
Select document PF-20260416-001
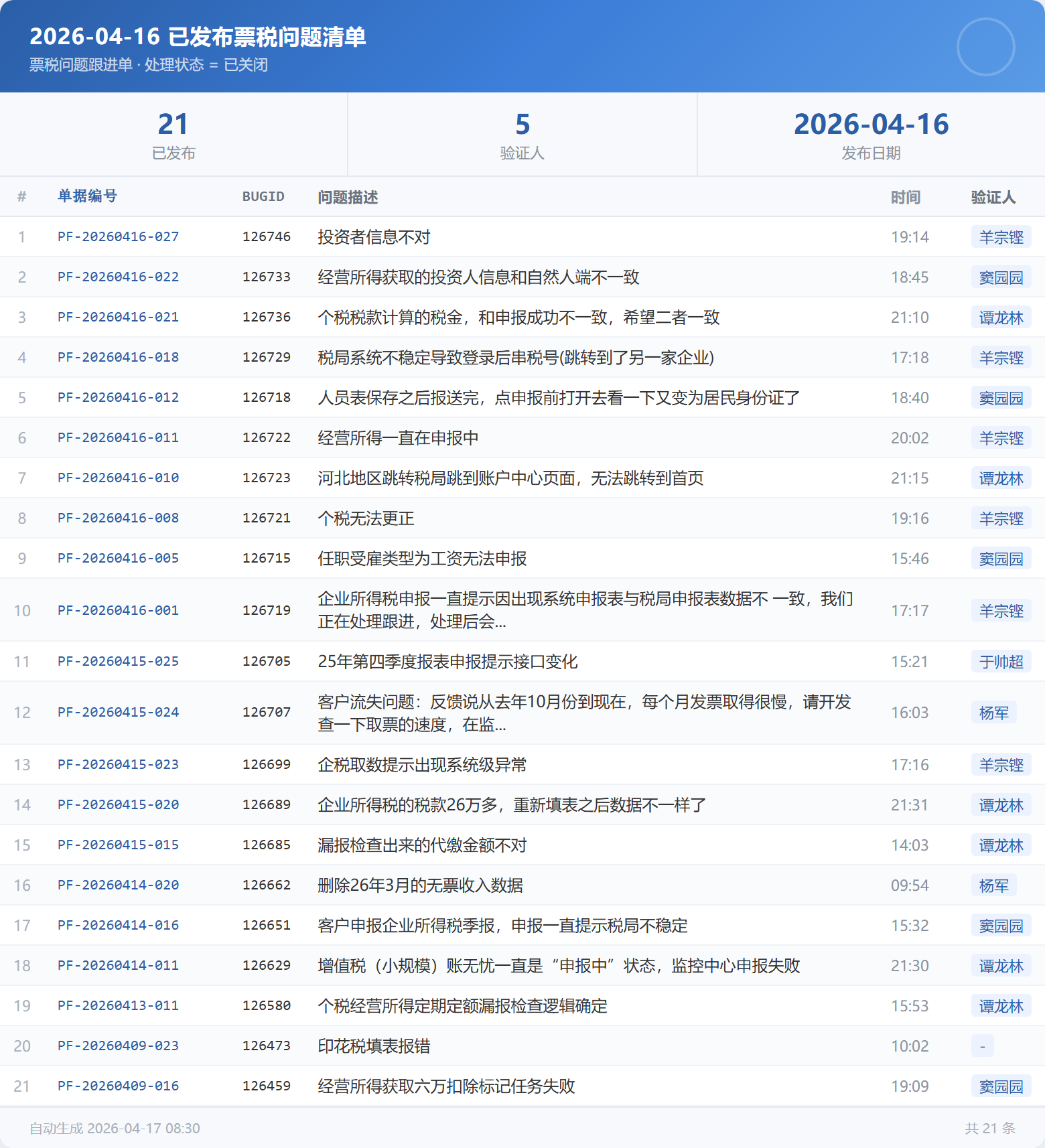(118, 610)
